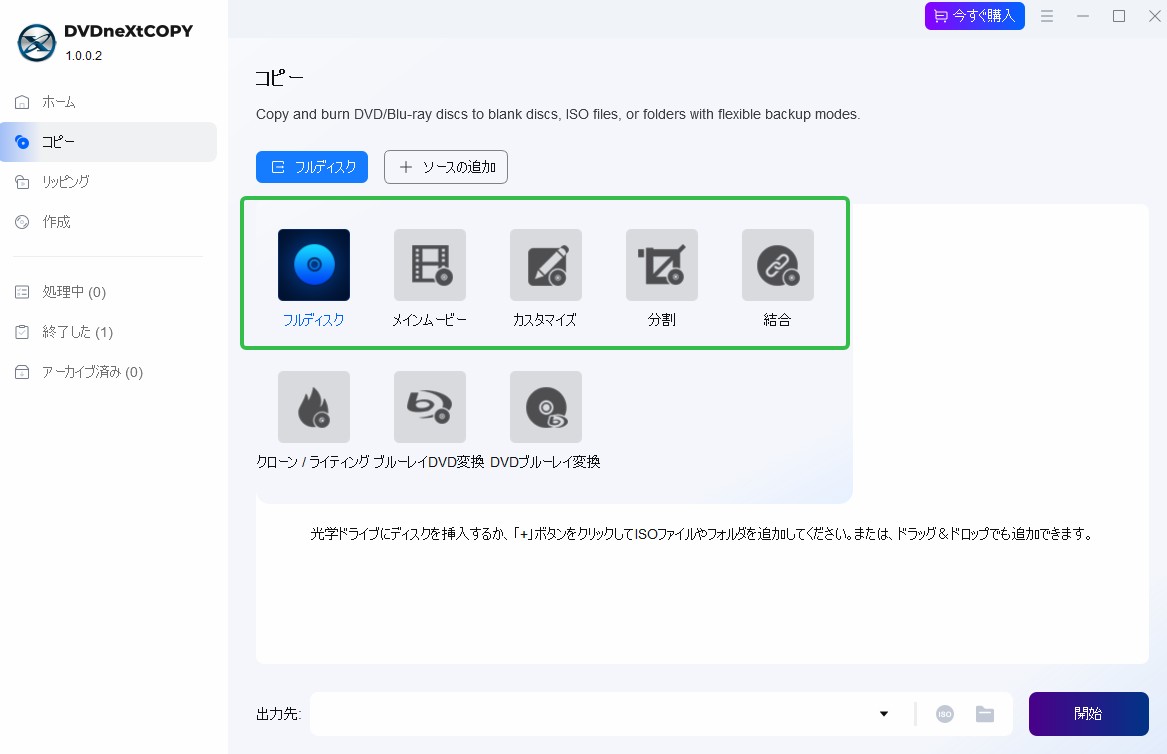The height and width of the screenshot is (754, 1167).
Task: Choose the カスタマイズ mode icon
Action: (x=546, y=265)
